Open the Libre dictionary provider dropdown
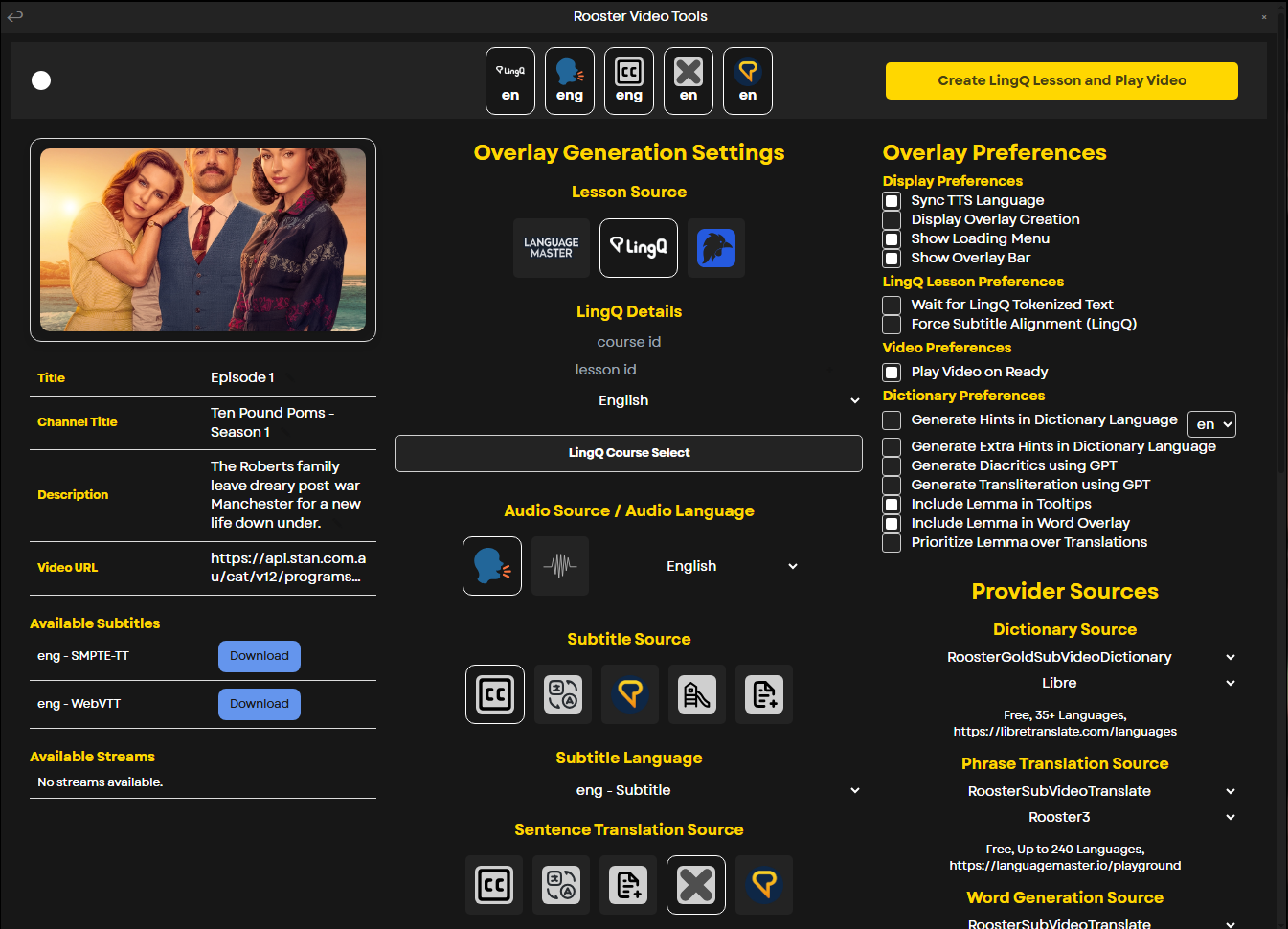 coord(1065,683)
